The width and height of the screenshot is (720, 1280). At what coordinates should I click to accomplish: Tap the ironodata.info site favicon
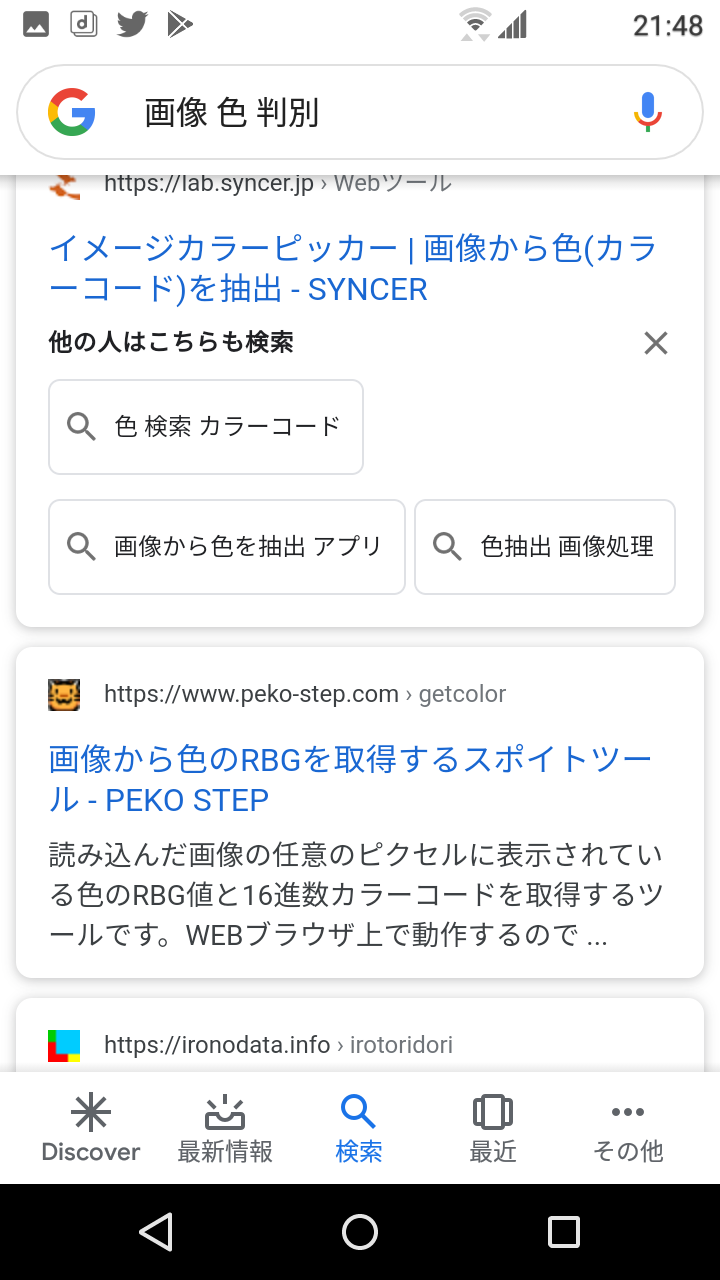[64, 1045]
